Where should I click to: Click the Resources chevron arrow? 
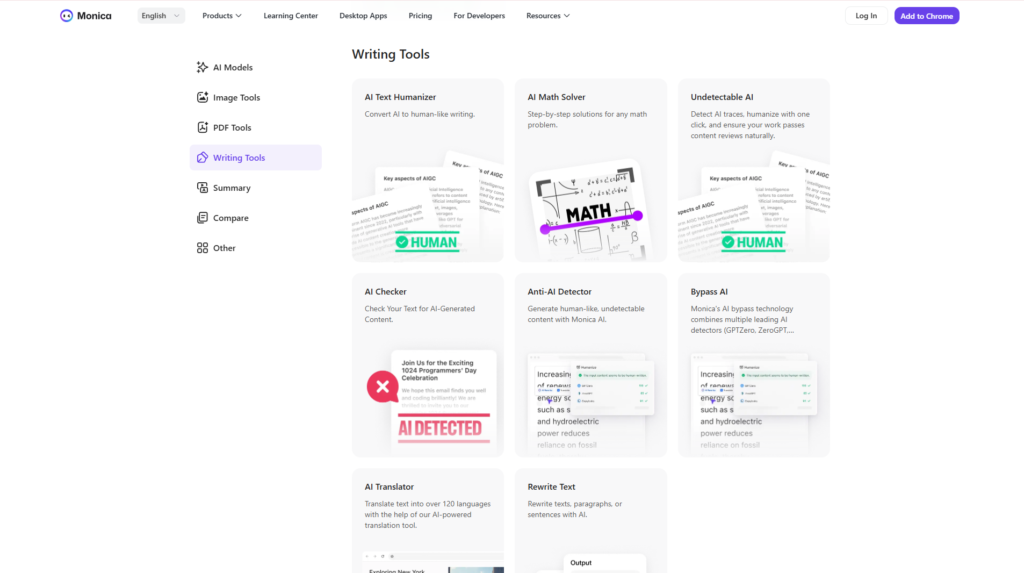coord(567,16)
